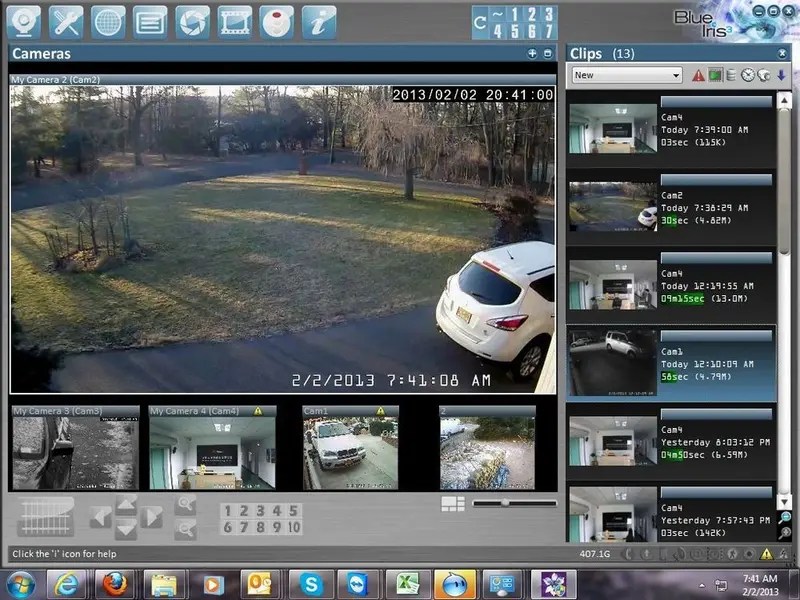Click the PTZ pan right arrow
Viewport: 800px width, 600px height.
click(152, 517)
